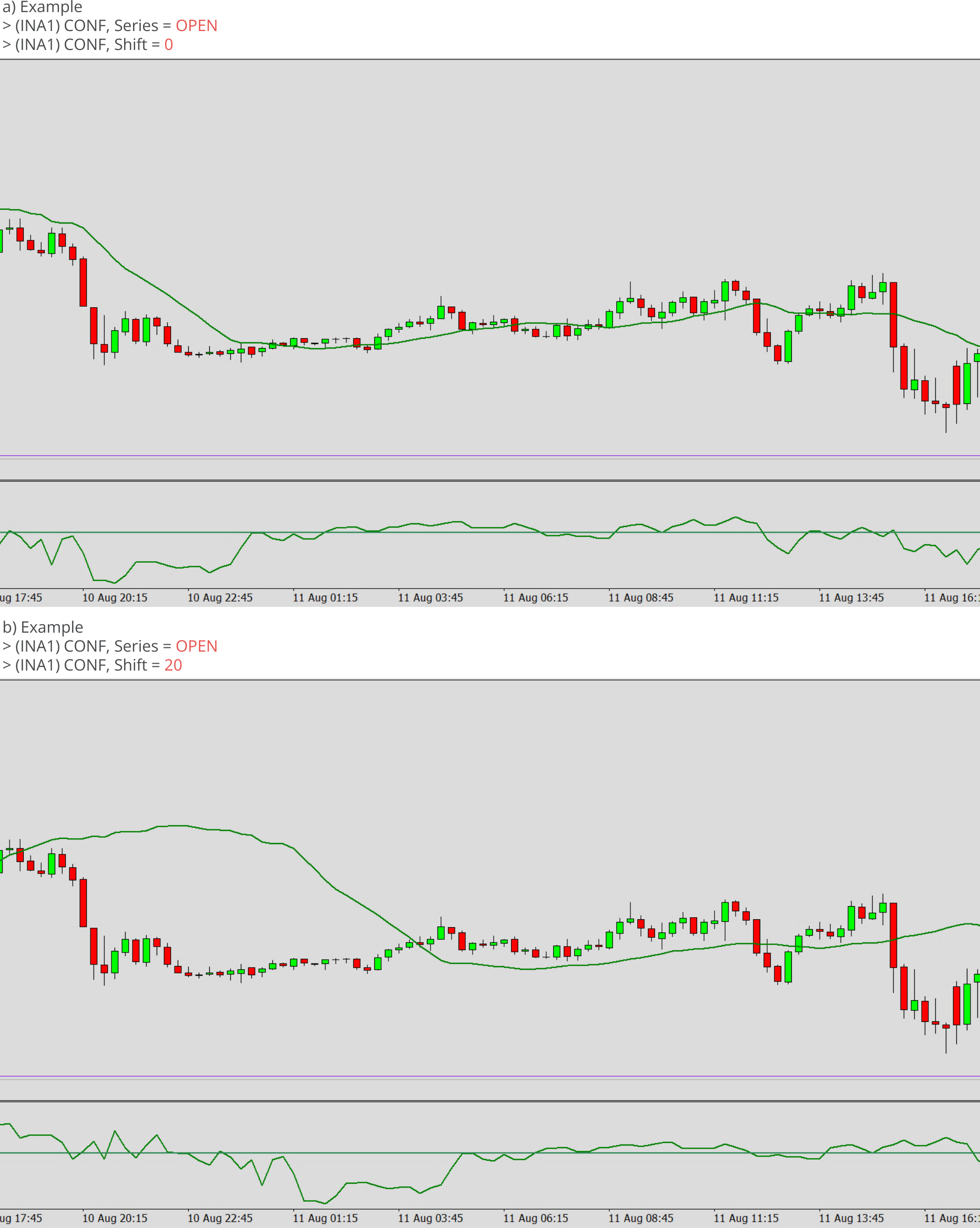Click '11 Aug 11:15' on example b's time axis
This screenshot has width=980, height=1228.
pyautogui.click(x=746, y=1218)
